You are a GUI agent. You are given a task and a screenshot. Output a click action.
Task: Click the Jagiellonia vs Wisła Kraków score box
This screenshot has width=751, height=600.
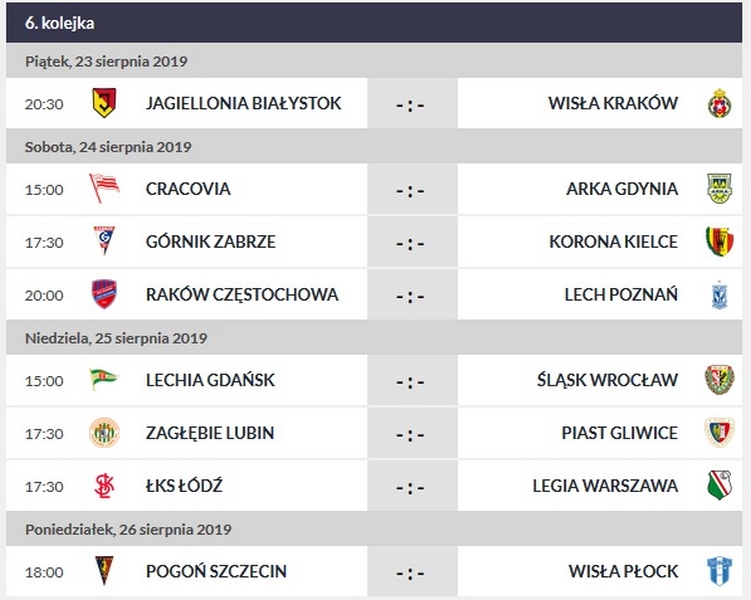click(x=411, y=104)
